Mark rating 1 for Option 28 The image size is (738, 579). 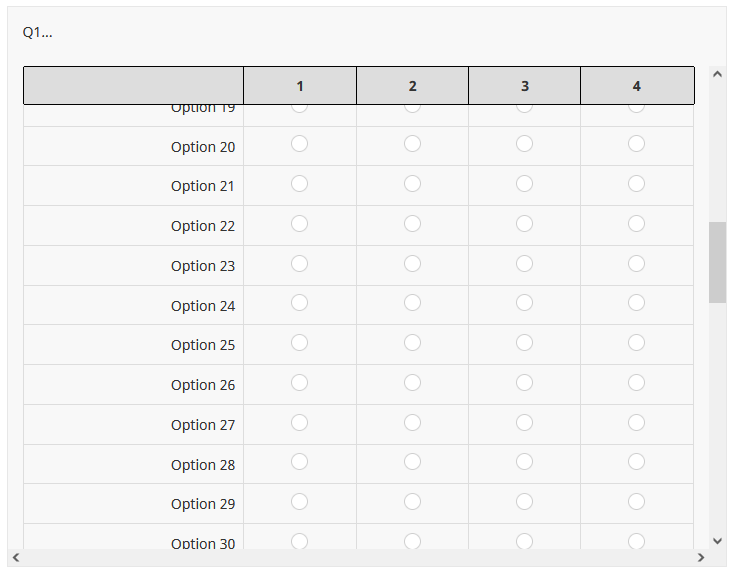tap(299, 462)
